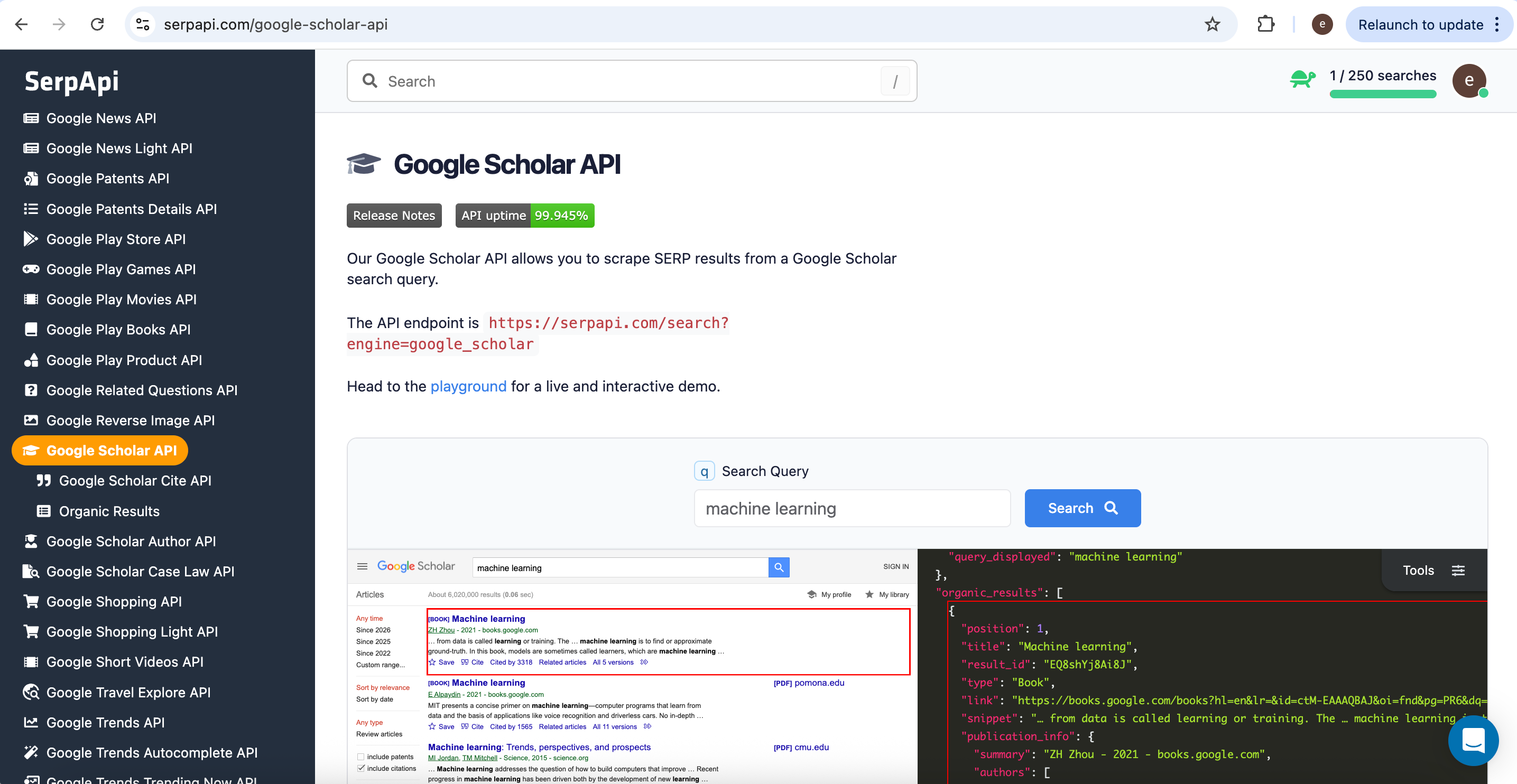Uncheck the include citations checkbox

click(360, 769)
